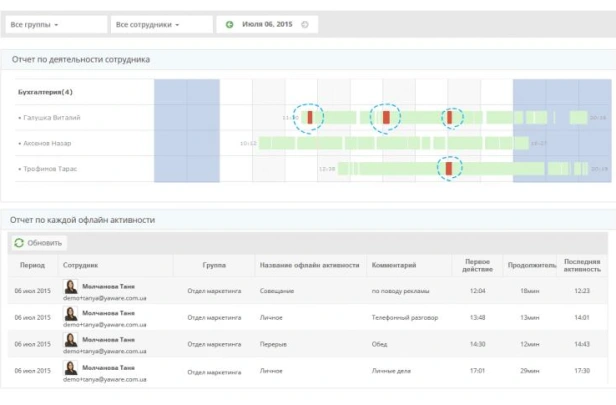Open Молчанова Таня avatar in Совещание row
The height and width of the screenshot is (405, 616).
(x=71, y=287)
